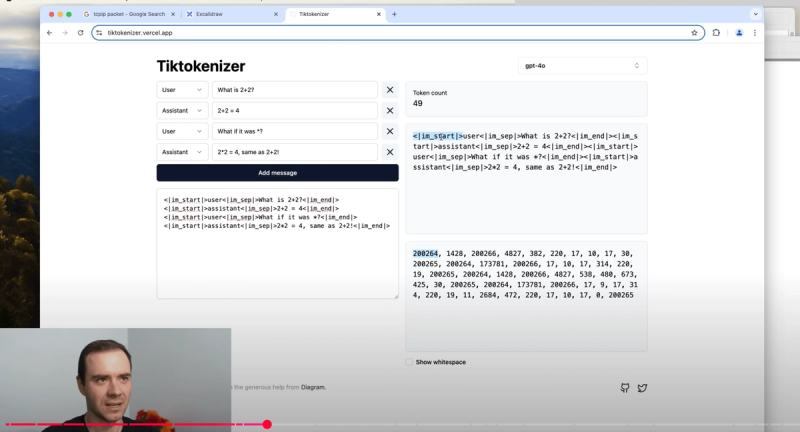This screenshot has width=800, height=432.
Task: Click inside the raw prompt text area
Action: 278,244
